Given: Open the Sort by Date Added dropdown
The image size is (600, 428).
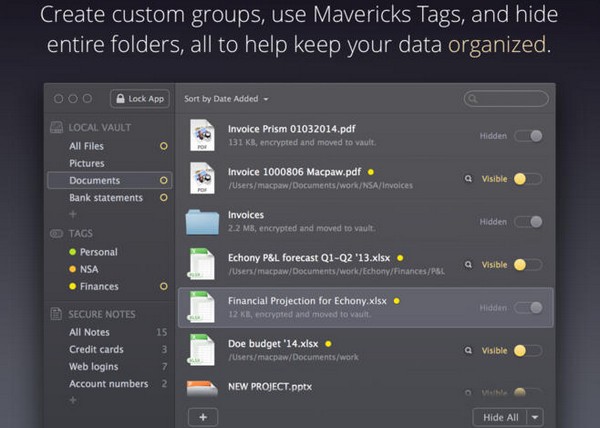Looking at the screenshot, I should tap(228, 99).
